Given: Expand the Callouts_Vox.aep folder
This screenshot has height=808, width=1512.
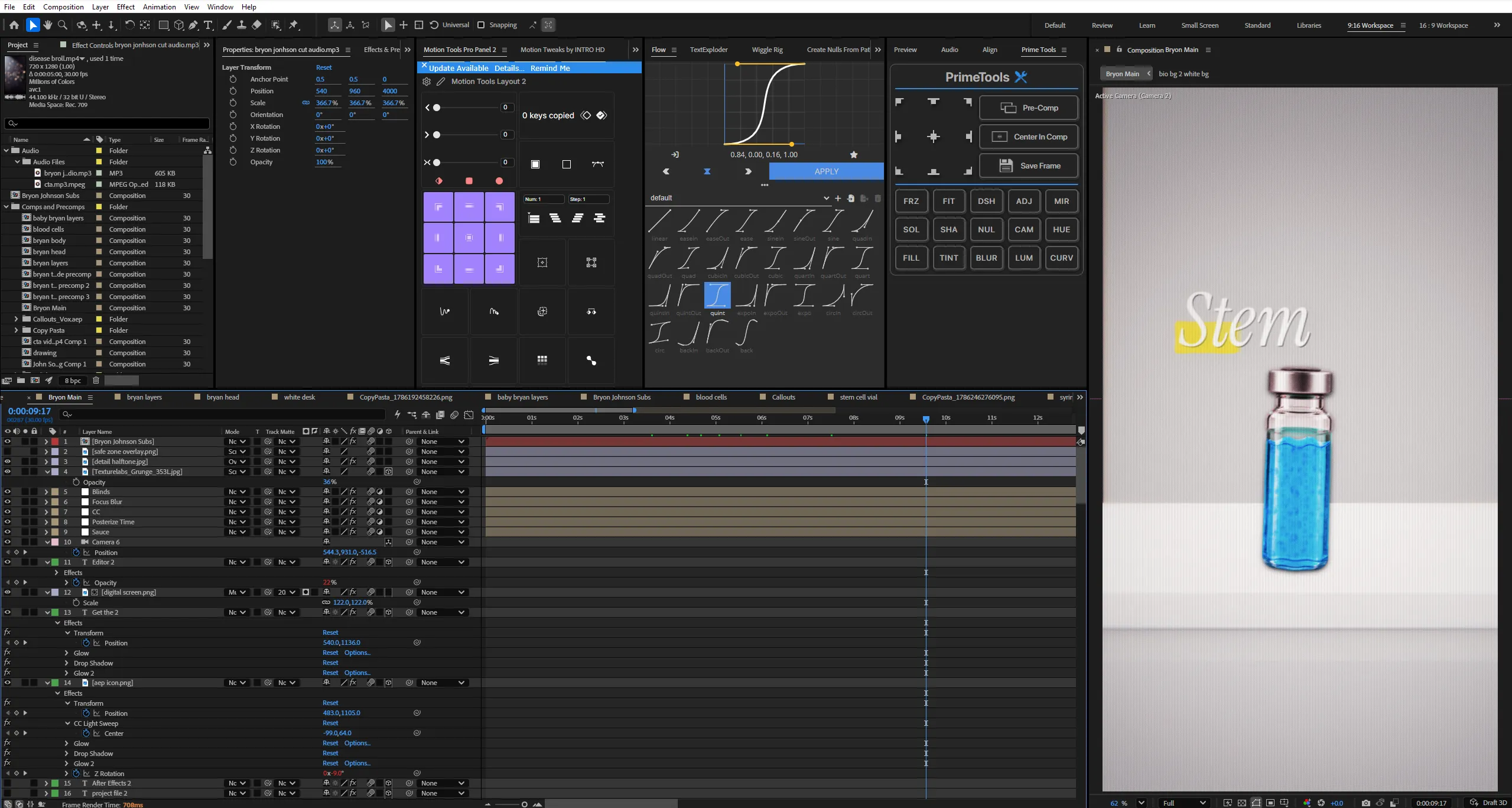Looking at the screenshot, I should (17, 319).
